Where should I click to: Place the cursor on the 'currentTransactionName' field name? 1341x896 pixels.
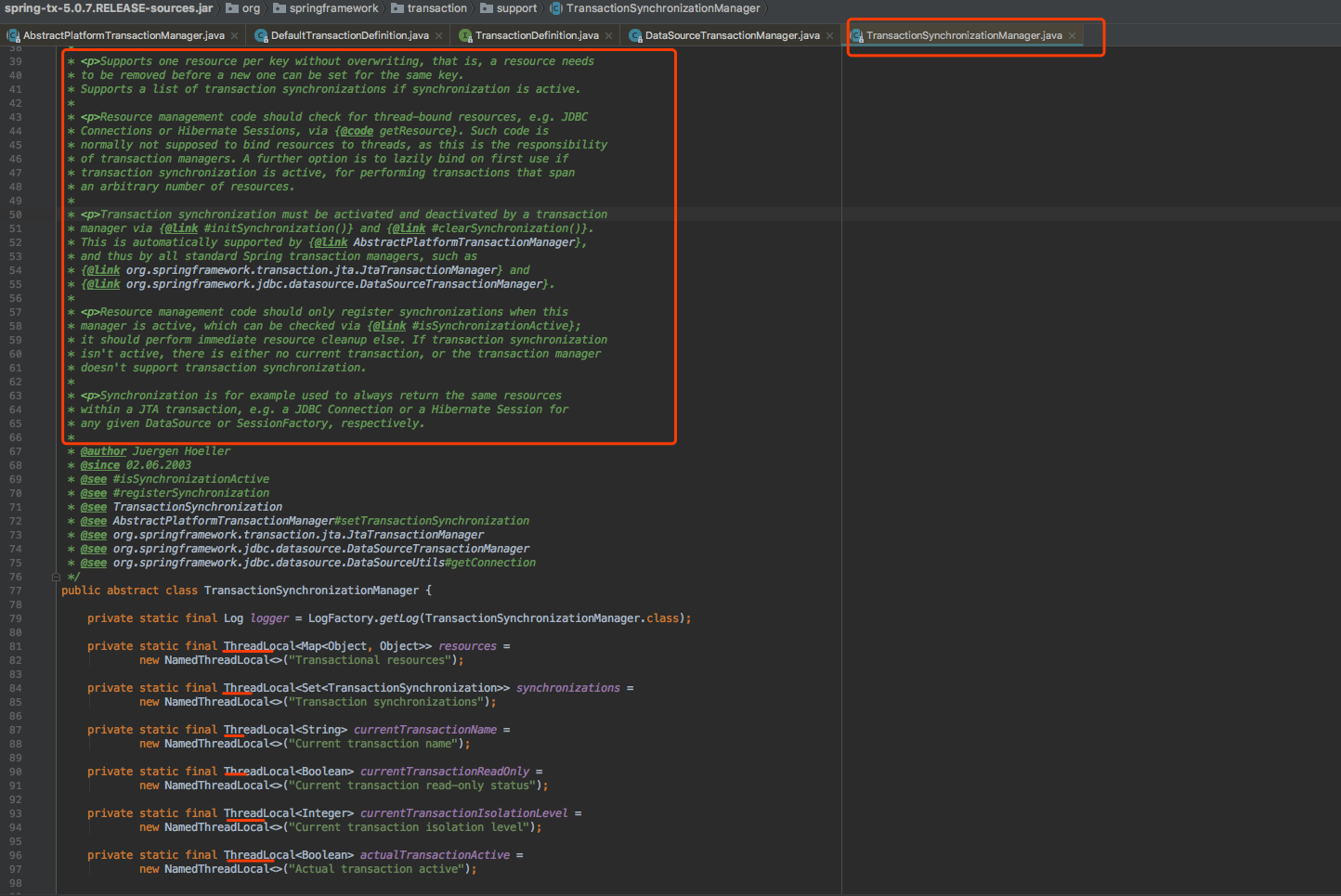[424, 730]
